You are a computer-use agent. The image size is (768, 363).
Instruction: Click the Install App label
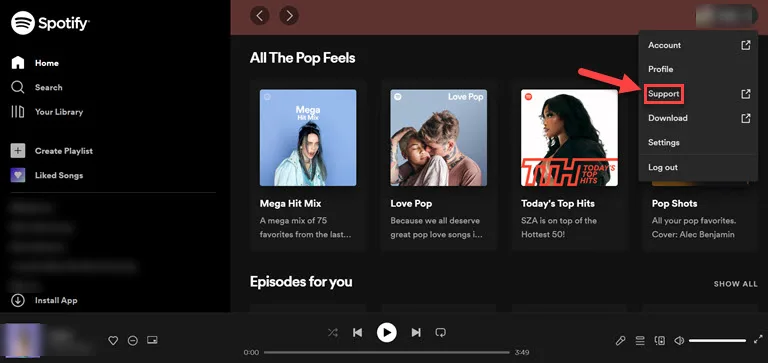click(x=56, y=300)
